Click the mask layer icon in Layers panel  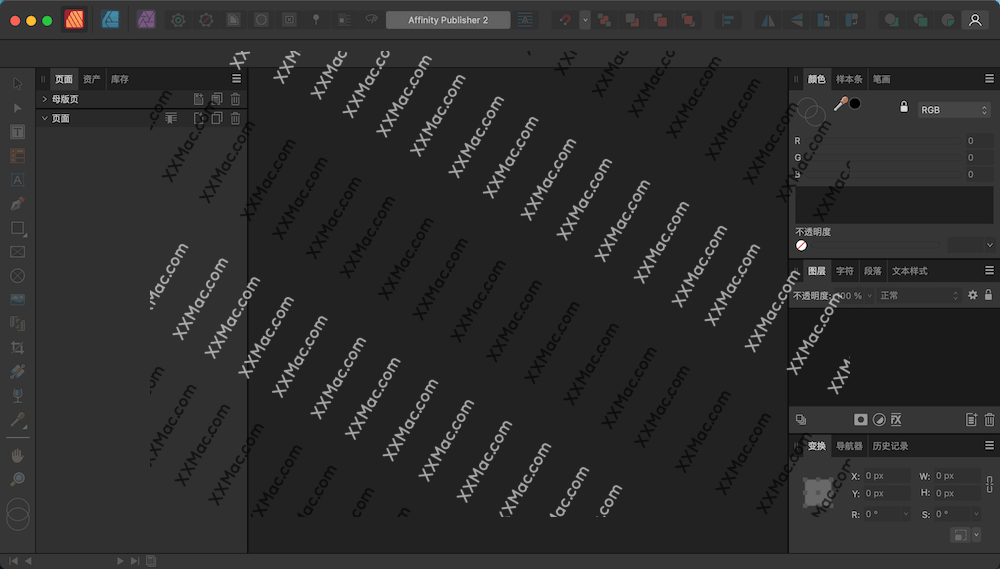click(x=860, y=420)
